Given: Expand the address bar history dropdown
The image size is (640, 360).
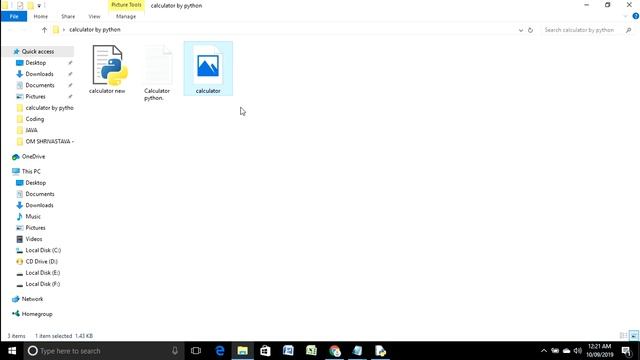Looking at the screenshot, I should click(x=520, y=30).
